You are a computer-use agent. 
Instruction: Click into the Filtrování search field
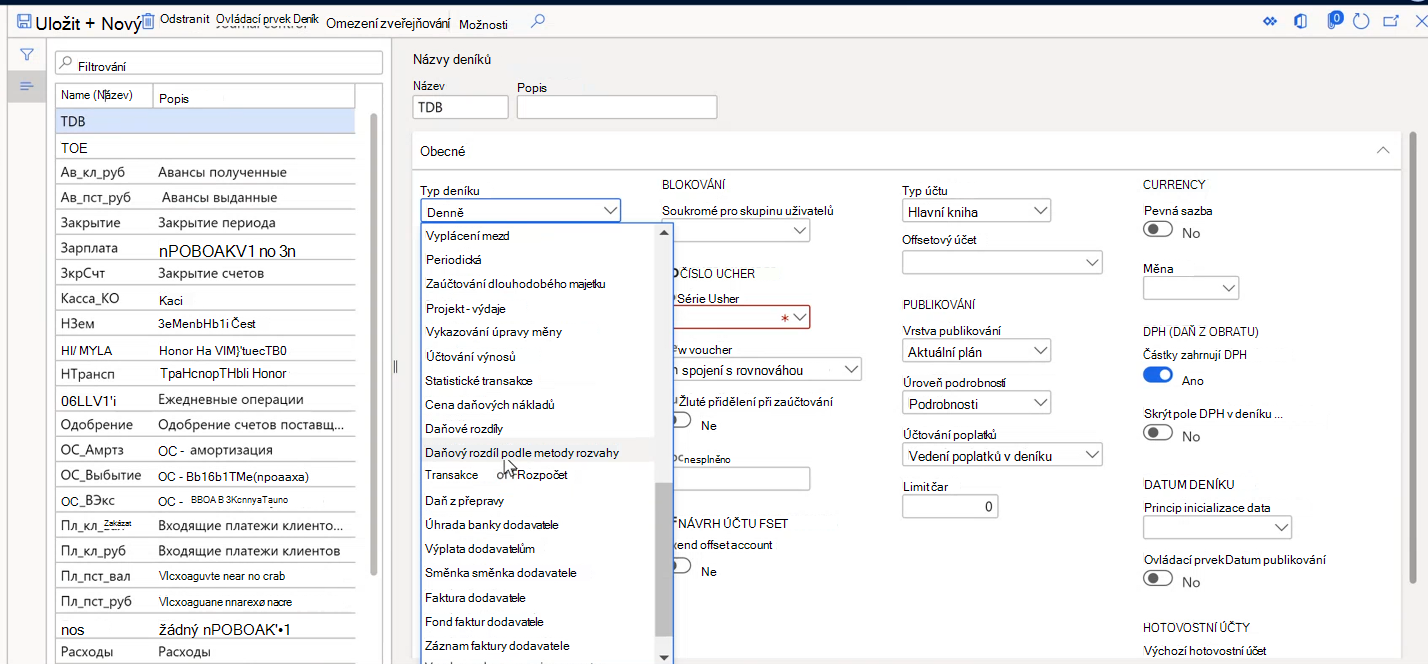pos(218,65)
